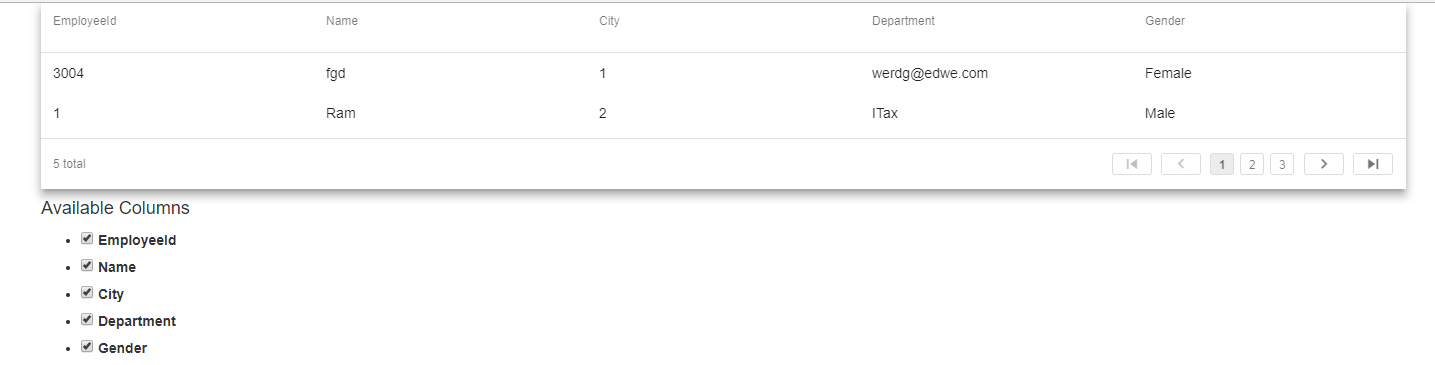Select the row for employee 3004

pyautogui.click(x=723, y=73)
